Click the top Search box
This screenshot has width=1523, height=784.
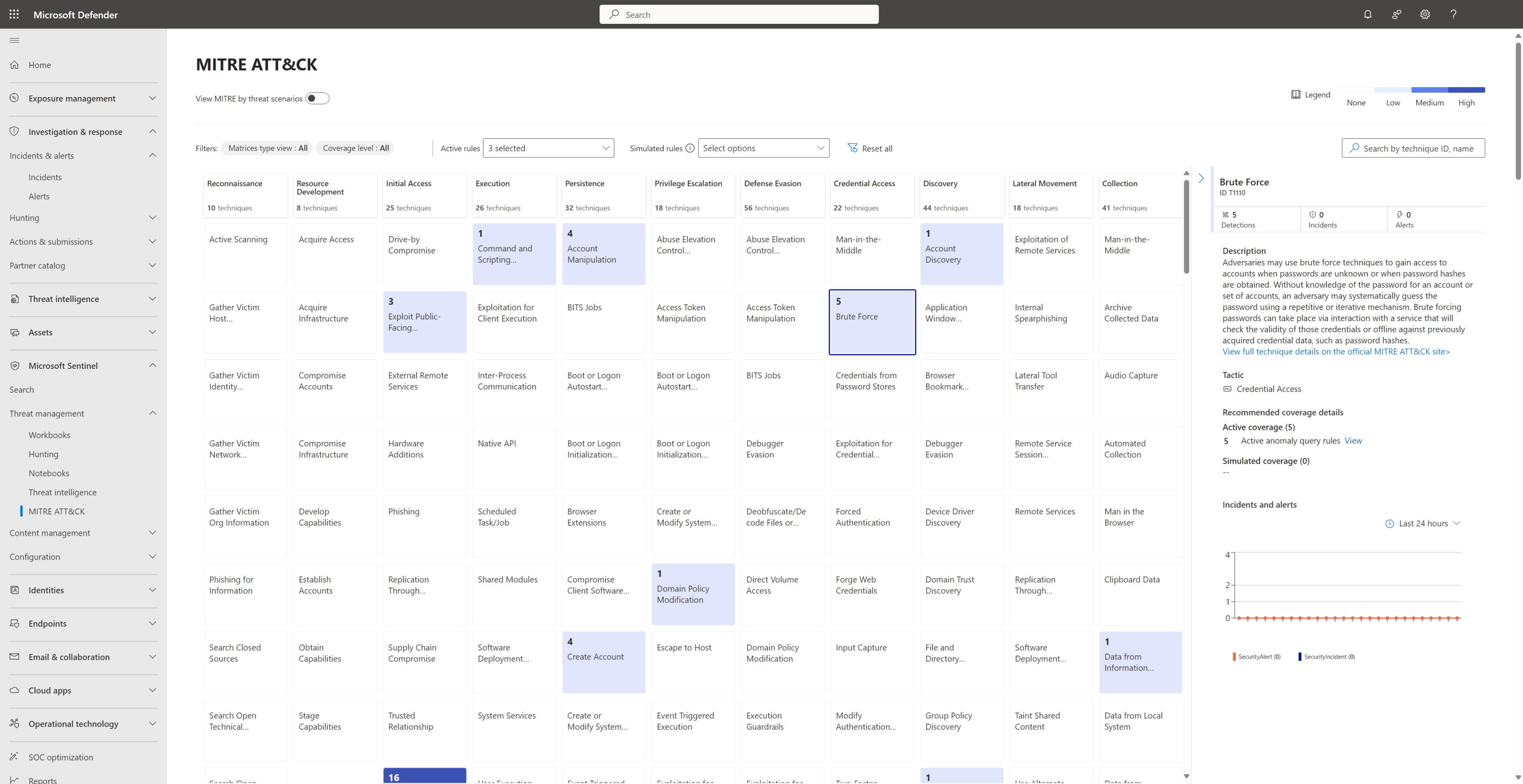click(x=739, y=14)
